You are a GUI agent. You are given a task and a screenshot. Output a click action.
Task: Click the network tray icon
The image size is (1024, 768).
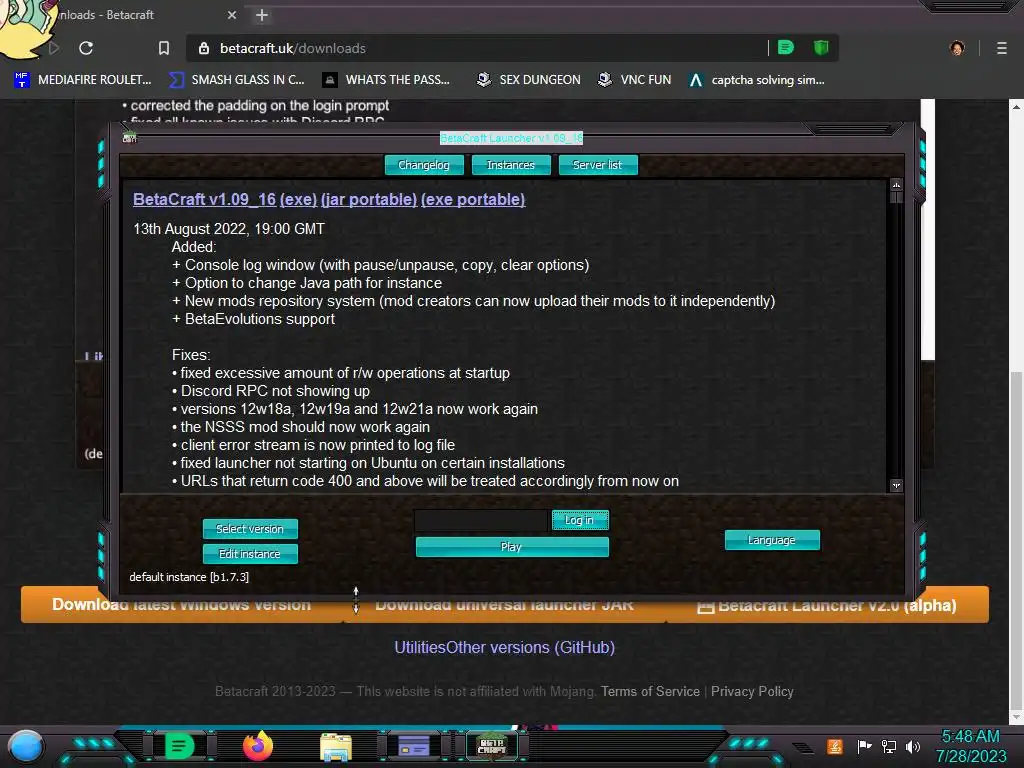pos(889,746)
